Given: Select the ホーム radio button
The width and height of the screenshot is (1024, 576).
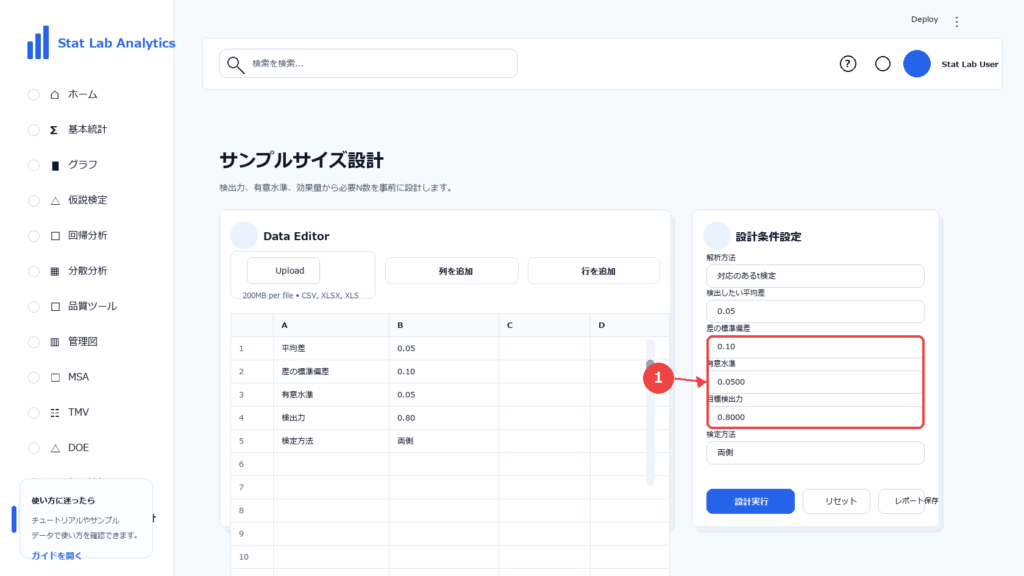Looking at the screenshot, I should pos(33,95).
